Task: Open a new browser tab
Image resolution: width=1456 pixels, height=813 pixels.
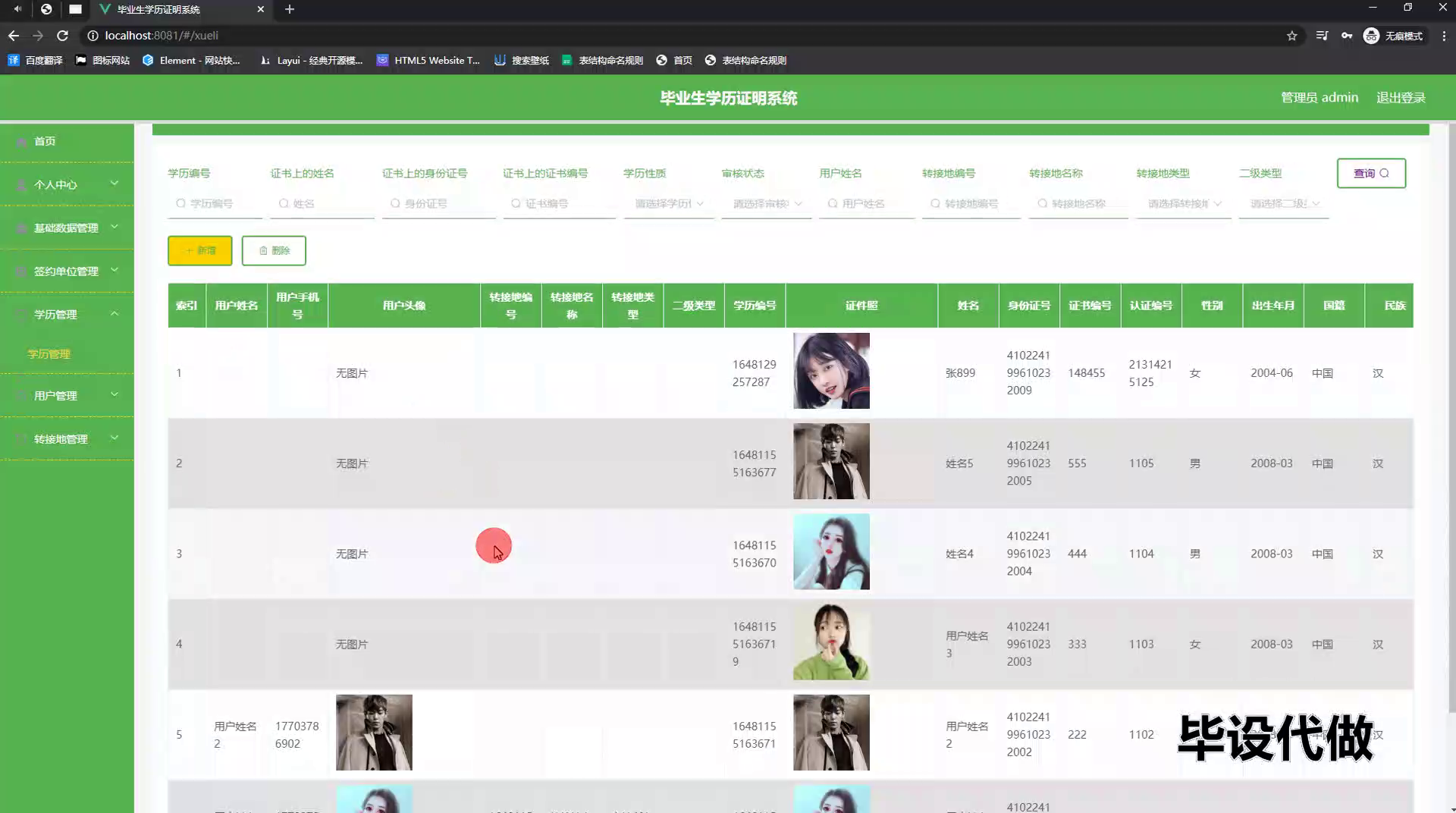Action: [290, 9]
